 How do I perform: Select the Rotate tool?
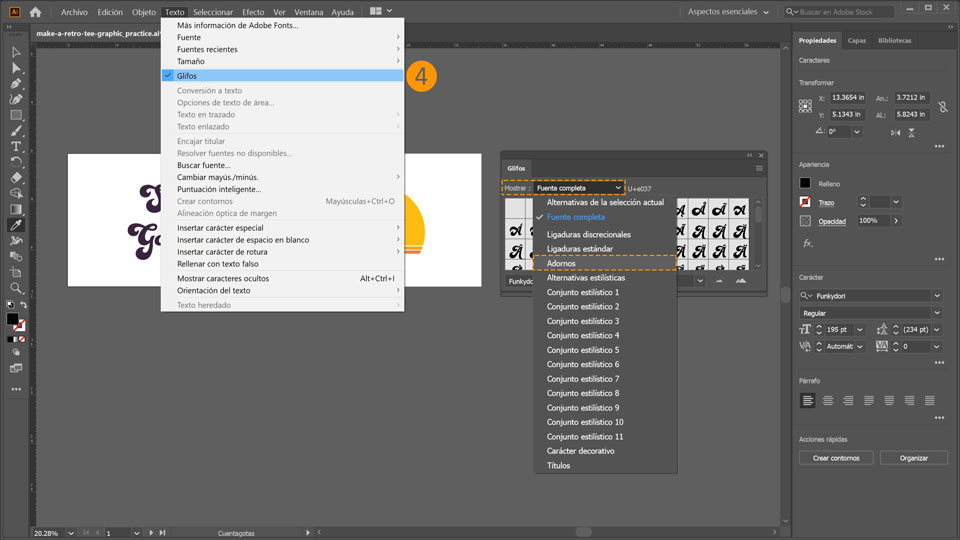point(16,162)
